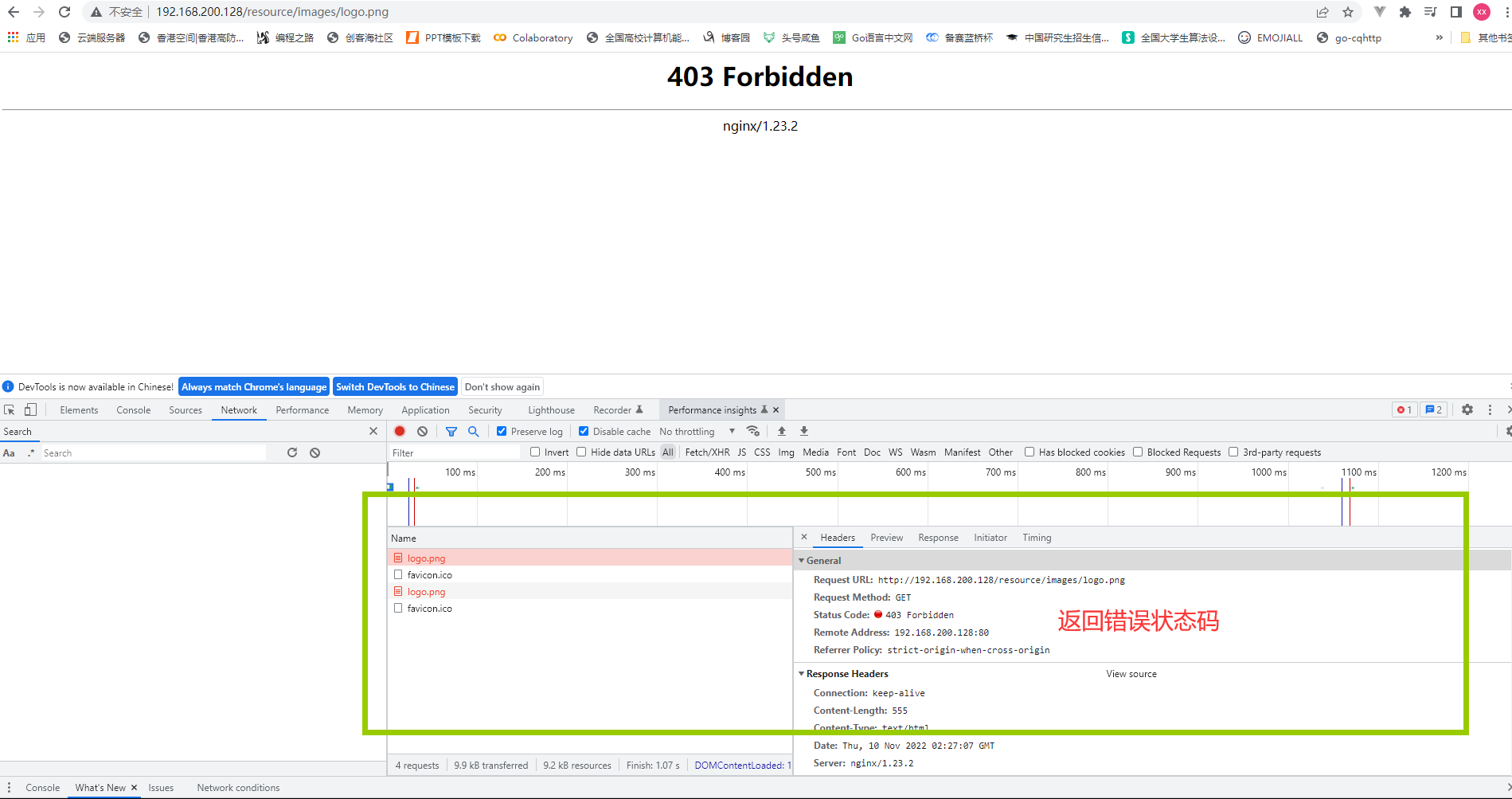Clear the network log
This screenshot has width=1512, height=799.
pos(423,431)
